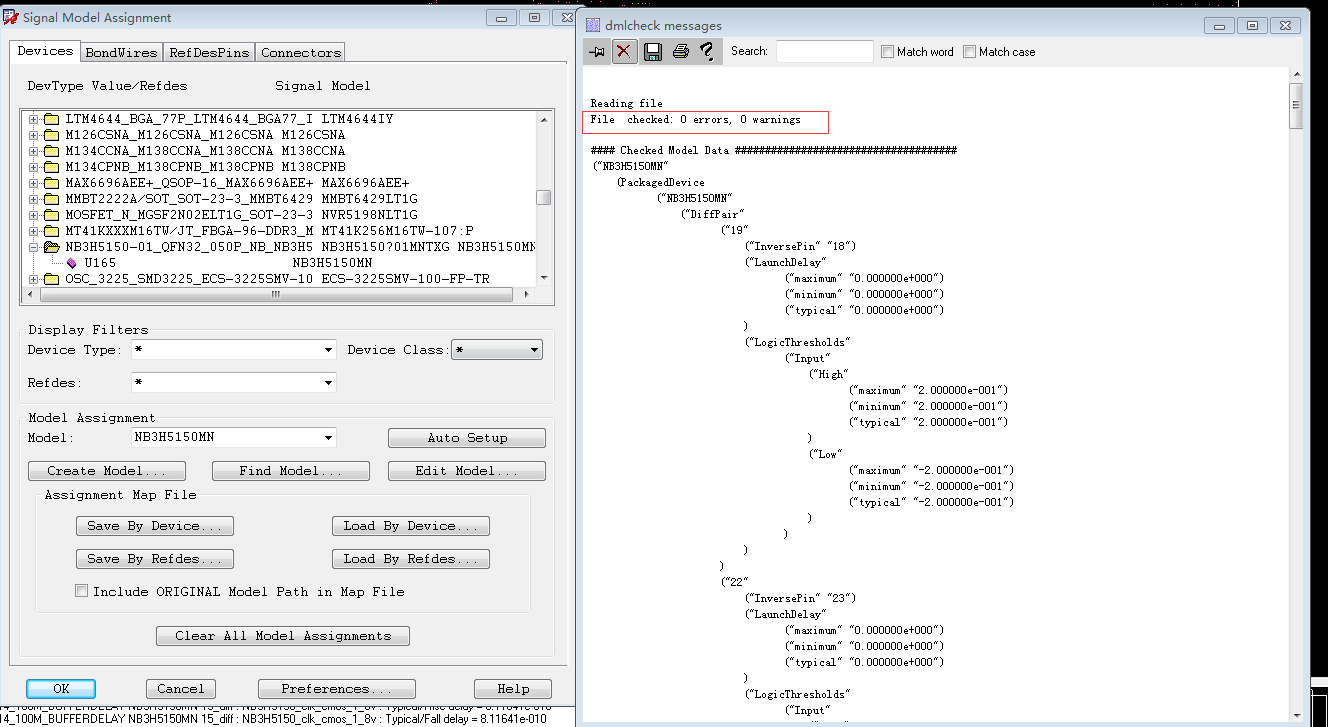This screenshot has height=727, width=1328.
Task: Click the Signal Model Assignment title bar icon
Action: pos(11,18)
